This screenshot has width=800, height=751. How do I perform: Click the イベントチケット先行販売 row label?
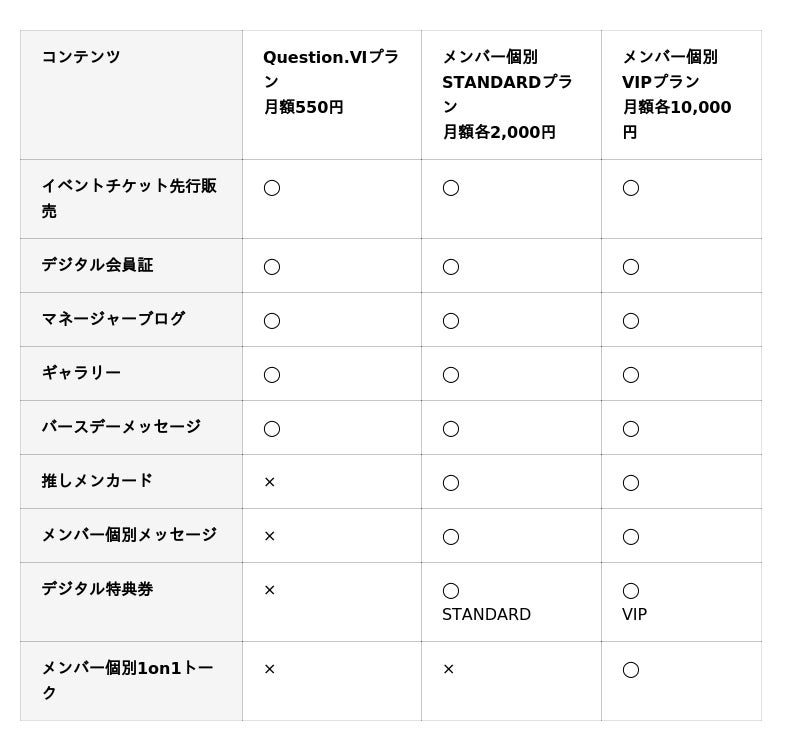tap(129, 198)
